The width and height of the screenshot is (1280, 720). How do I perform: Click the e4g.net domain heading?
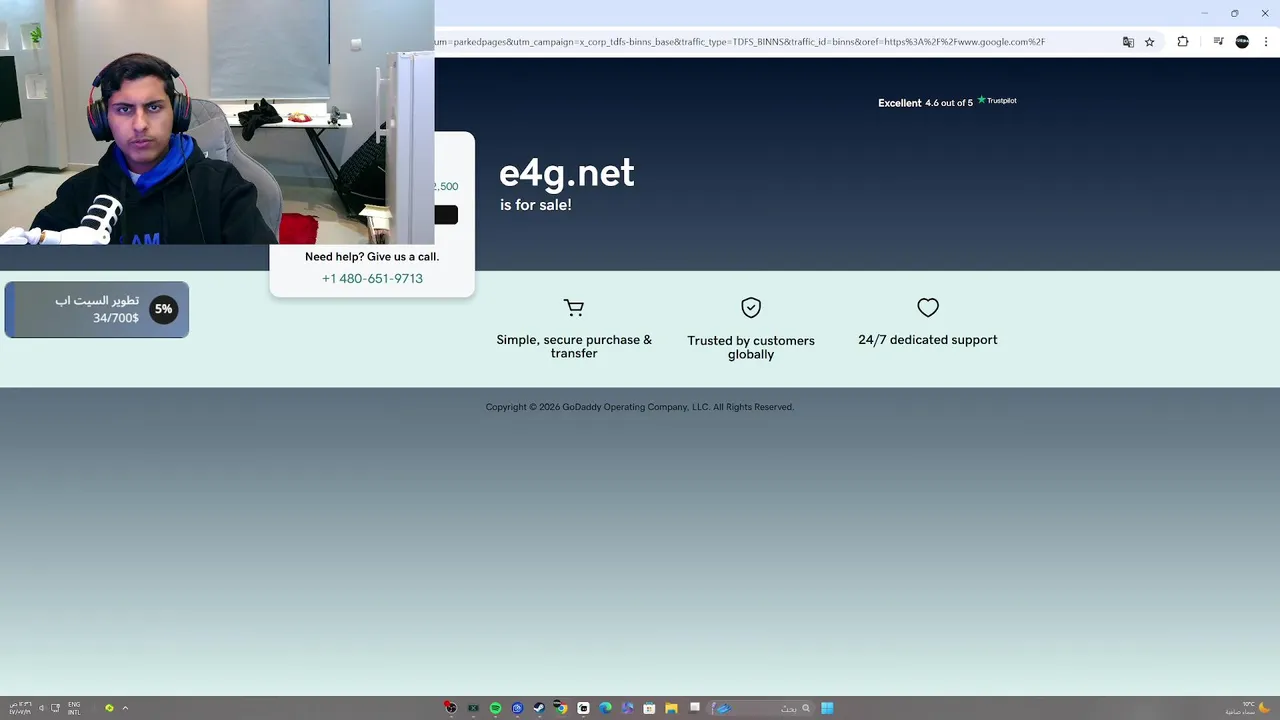[x=566, y=173]
